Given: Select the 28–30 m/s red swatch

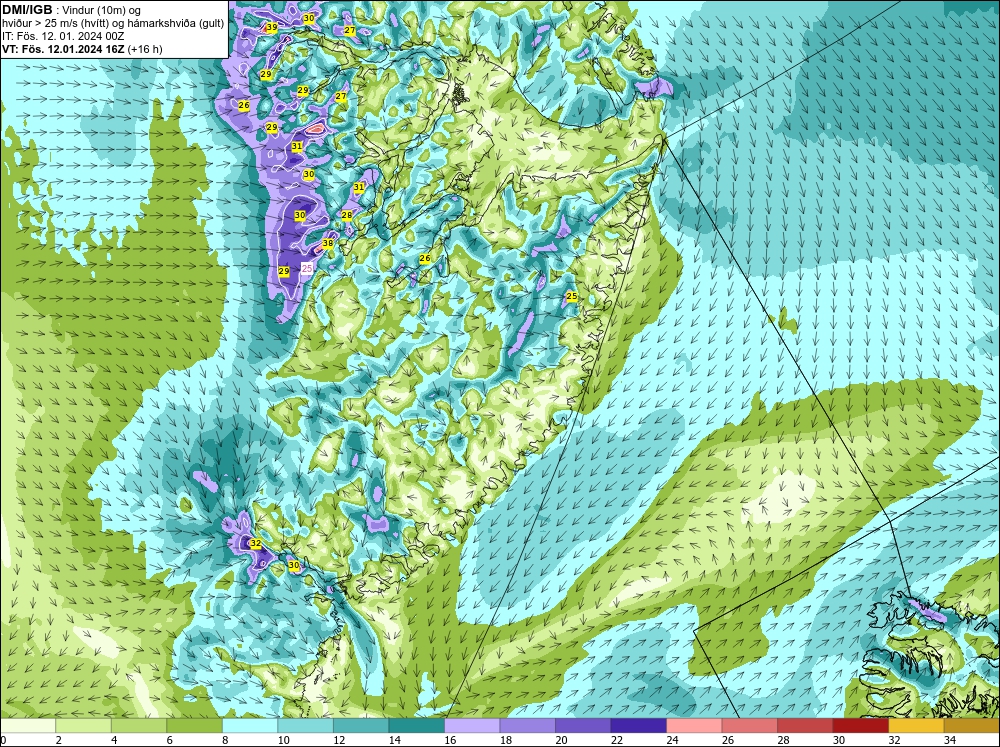Looking at the screenshot, I should (x=805, y=726).
